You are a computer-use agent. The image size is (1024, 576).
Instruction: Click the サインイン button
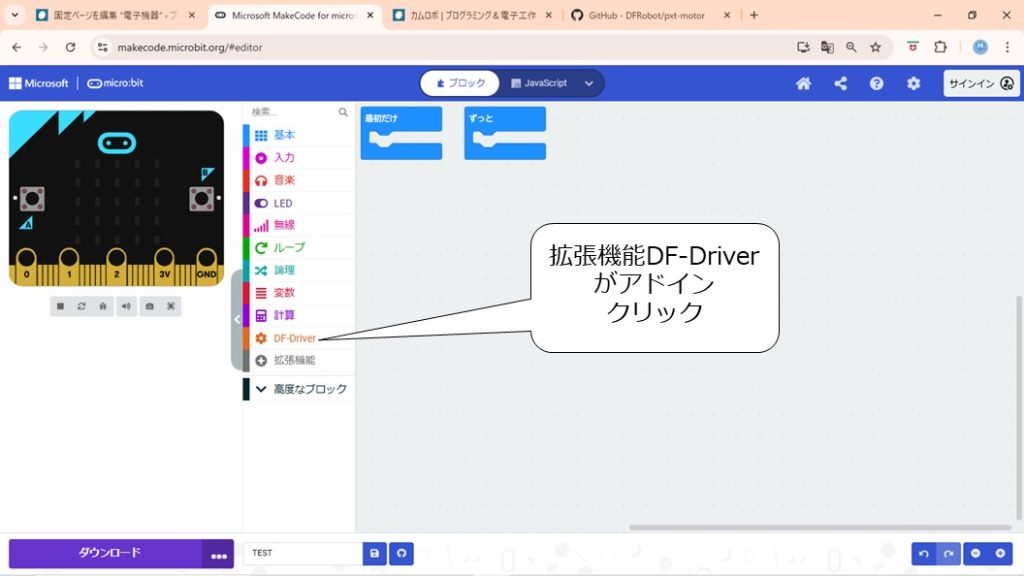[x=979, y=84]
